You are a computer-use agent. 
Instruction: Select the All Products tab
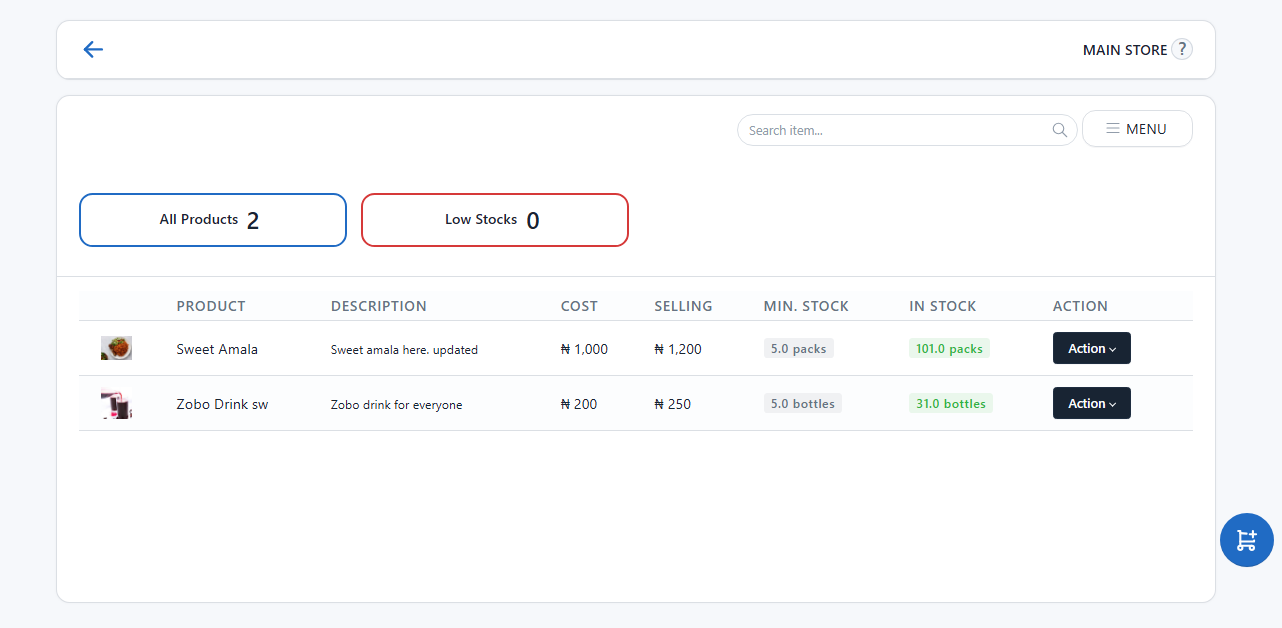click(213, 220)
